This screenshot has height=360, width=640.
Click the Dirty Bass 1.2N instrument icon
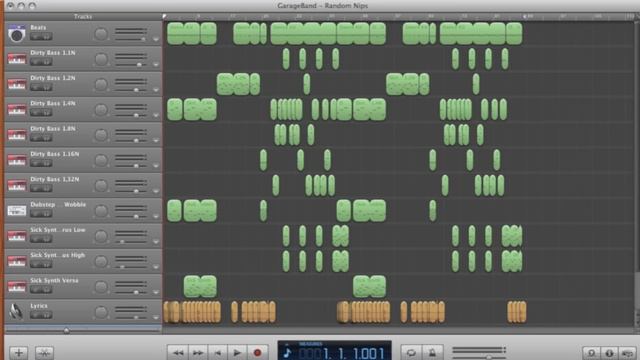17,84
